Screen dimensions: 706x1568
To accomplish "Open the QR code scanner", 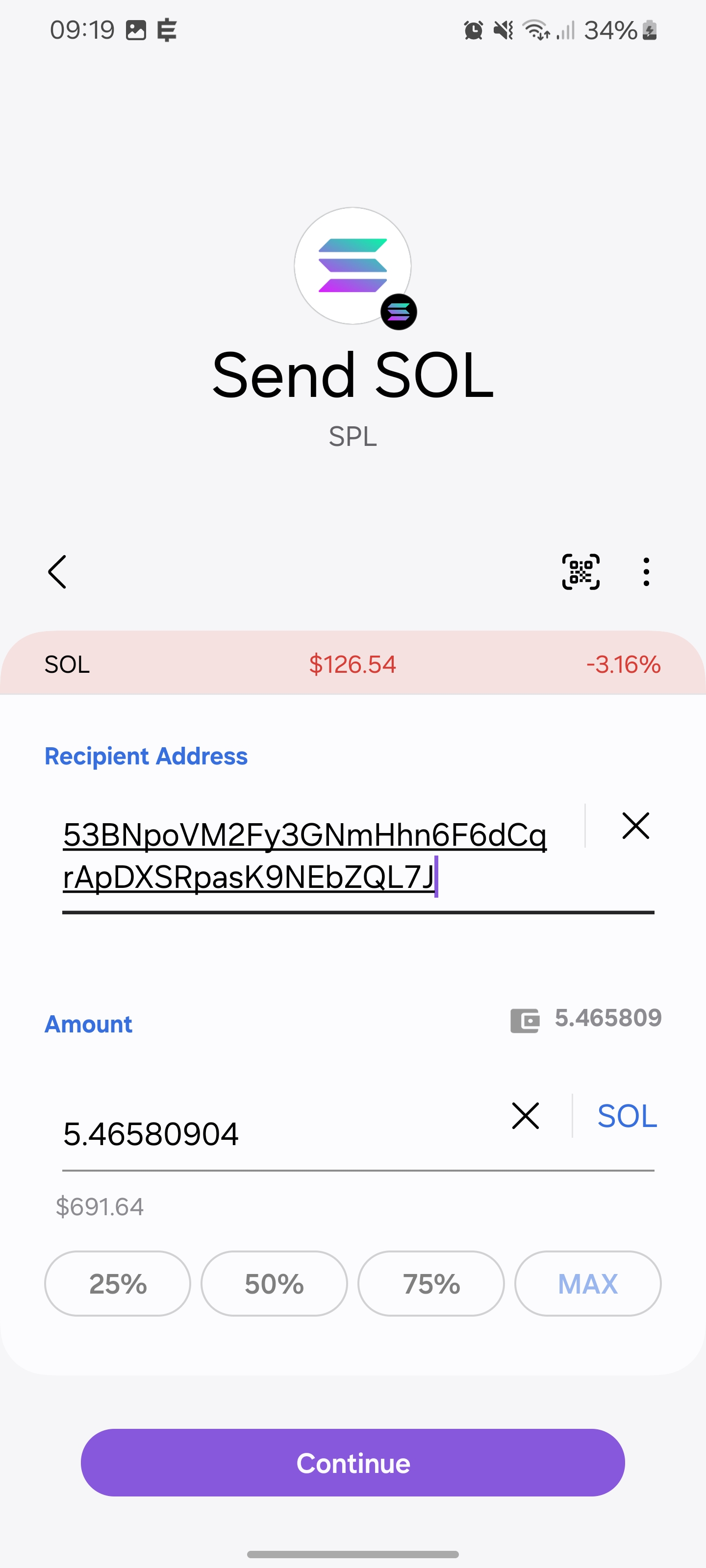I will pyautogui.click(x=580, y=571).
